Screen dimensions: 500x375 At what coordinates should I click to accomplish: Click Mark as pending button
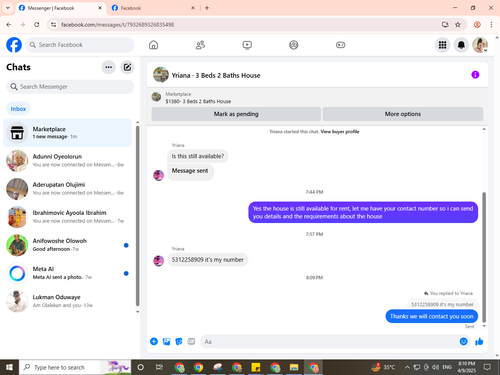tap(236, 114)
